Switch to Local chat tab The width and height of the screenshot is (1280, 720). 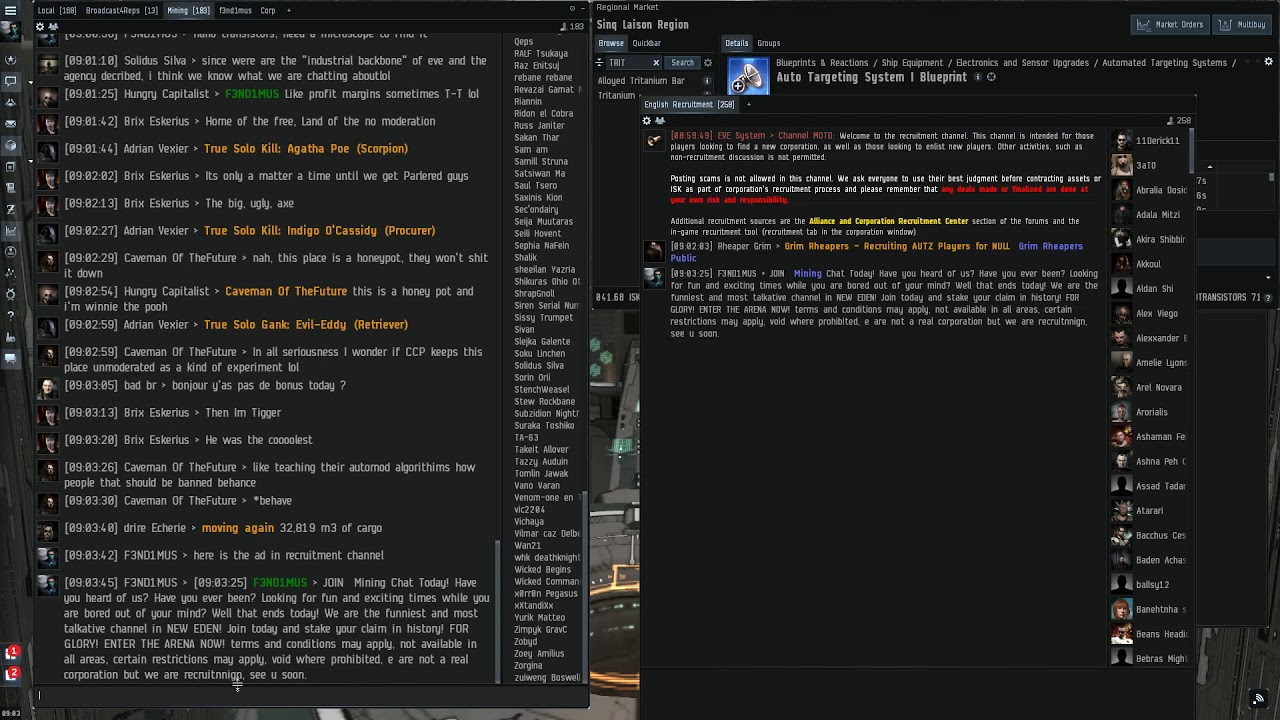tap(57, 10)
